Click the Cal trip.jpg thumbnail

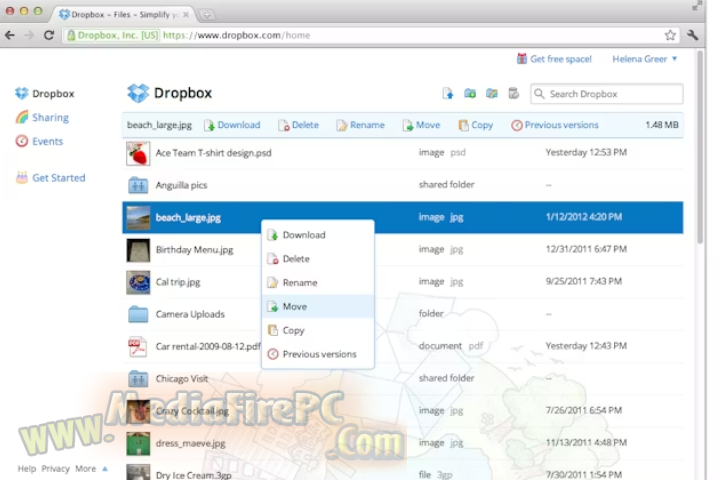(x=138, y=282)
